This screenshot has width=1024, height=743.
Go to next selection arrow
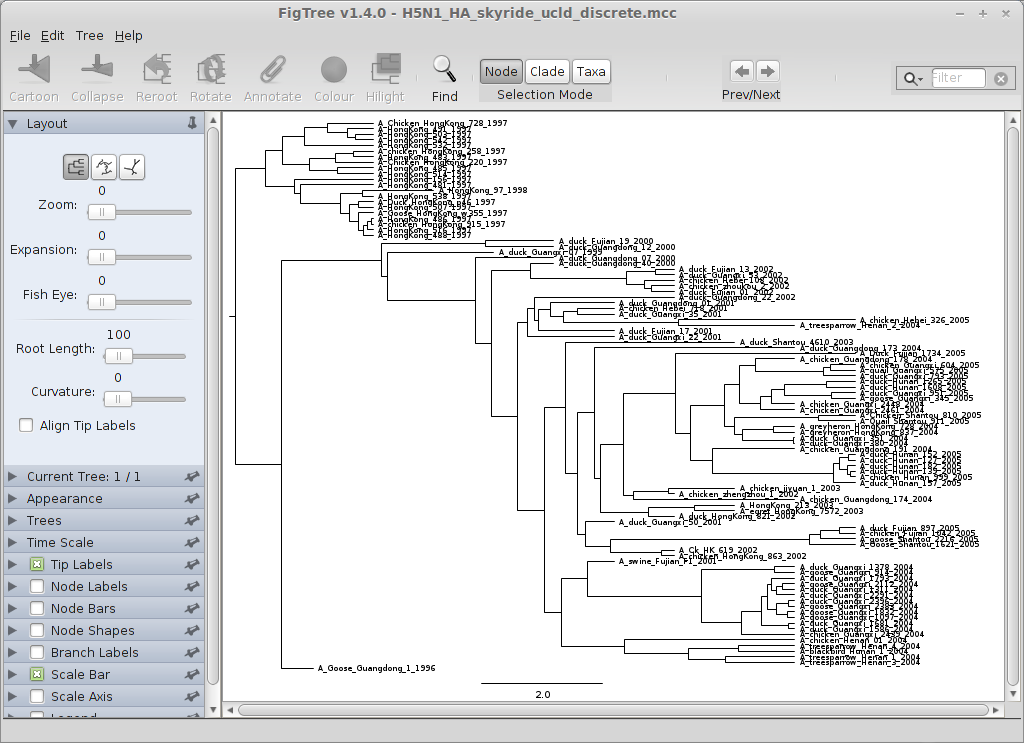click(768, 71)
